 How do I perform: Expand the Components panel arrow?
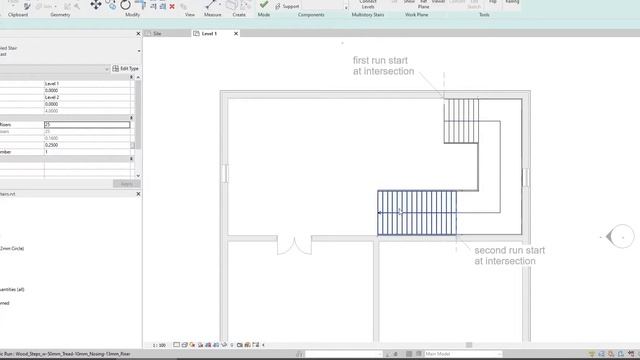[346, 8]
